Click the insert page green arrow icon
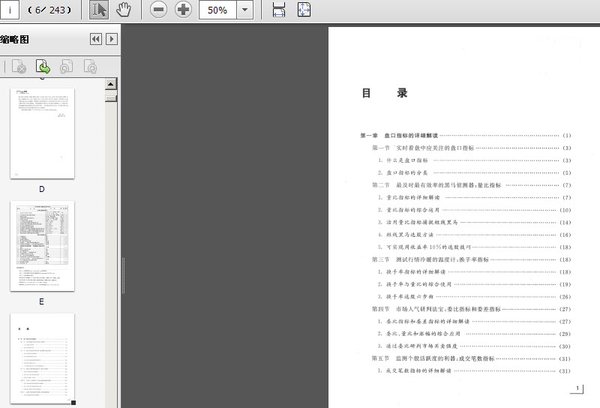The height and width of the screenshot is (408, 600). click(43, 67)
